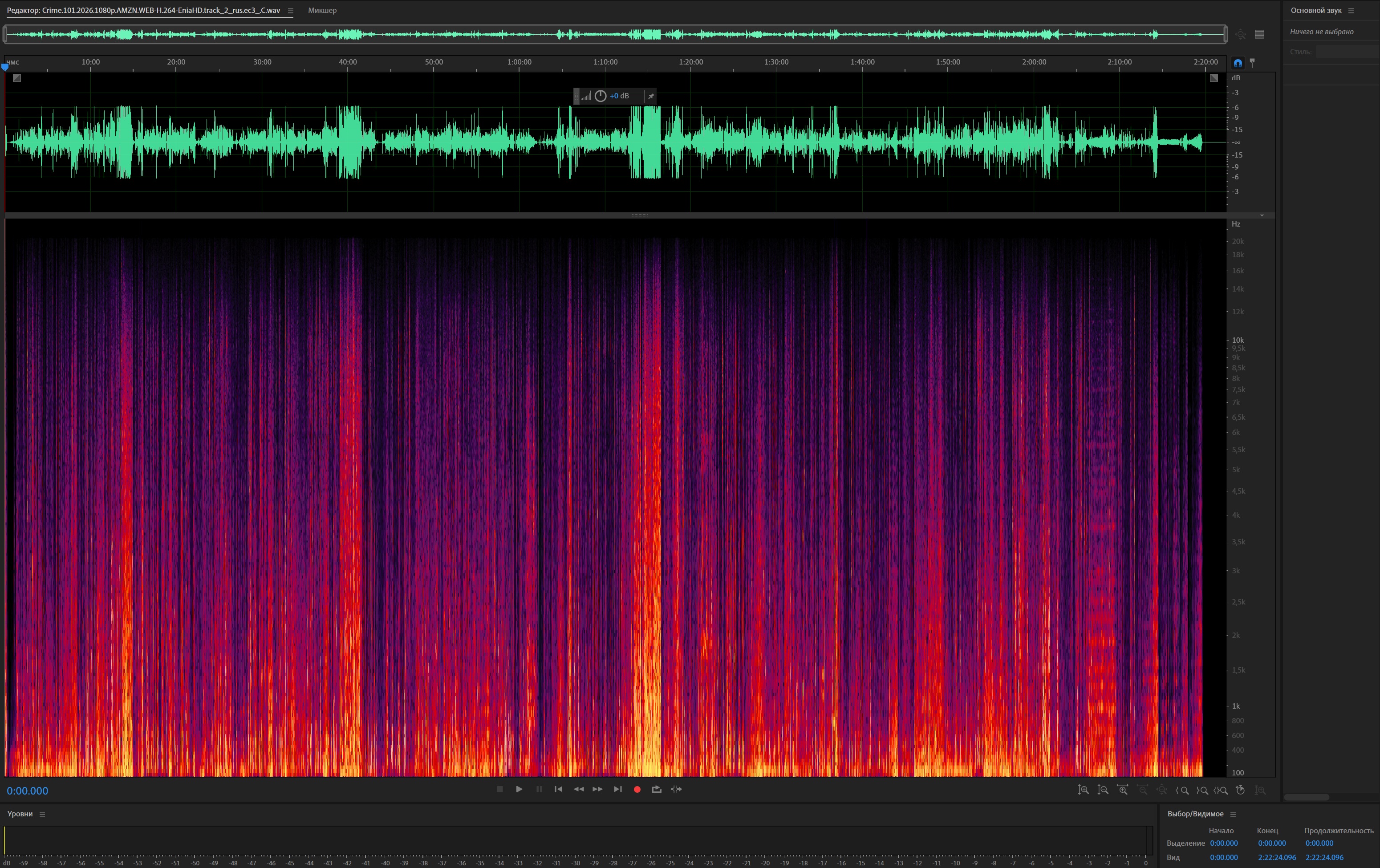This screenshot has height=868, width=1380.
Task: Fast forward with transport button
Action: pos(598,790)
